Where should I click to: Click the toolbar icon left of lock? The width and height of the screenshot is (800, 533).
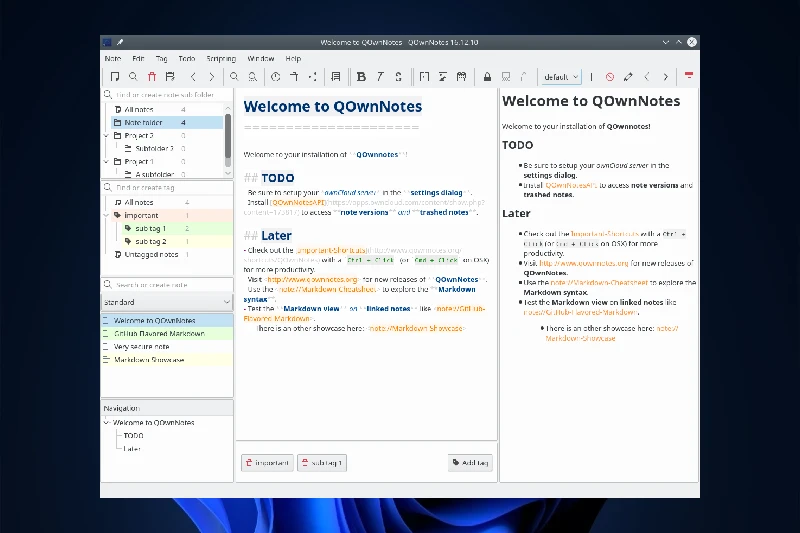coord(461,77)
